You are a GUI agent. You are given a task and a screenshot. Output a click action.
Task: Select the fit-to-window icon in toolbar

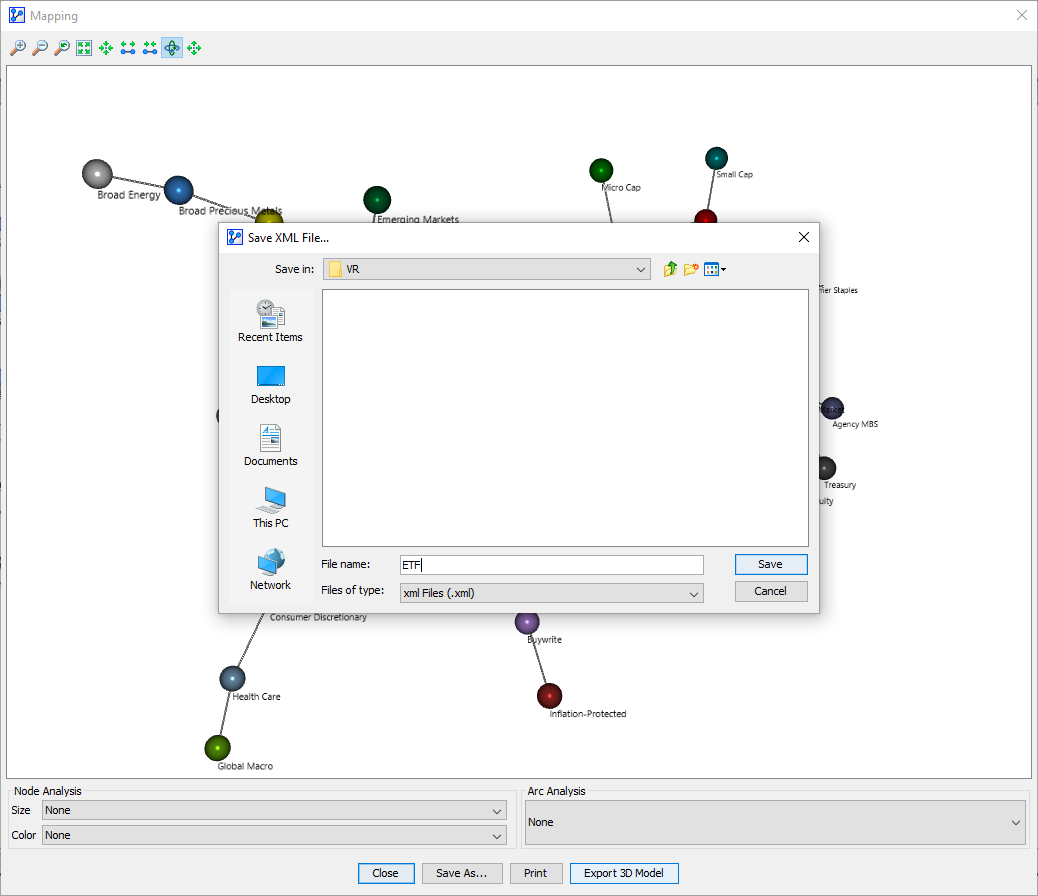click(84, 48)
